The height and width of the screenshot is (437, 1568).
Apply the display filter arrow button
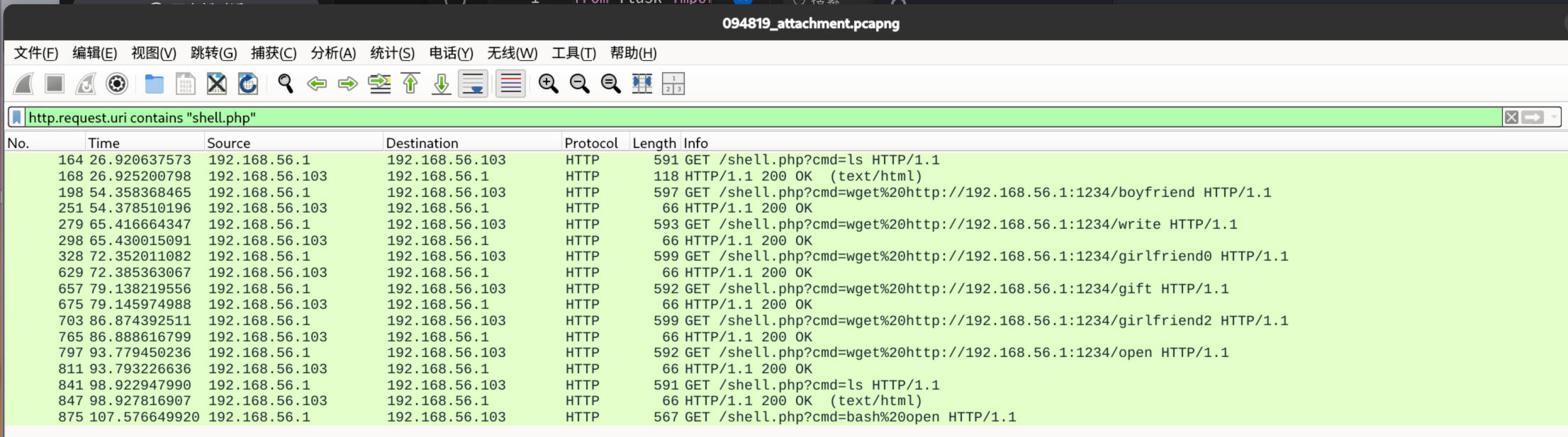coord(1533,118)
